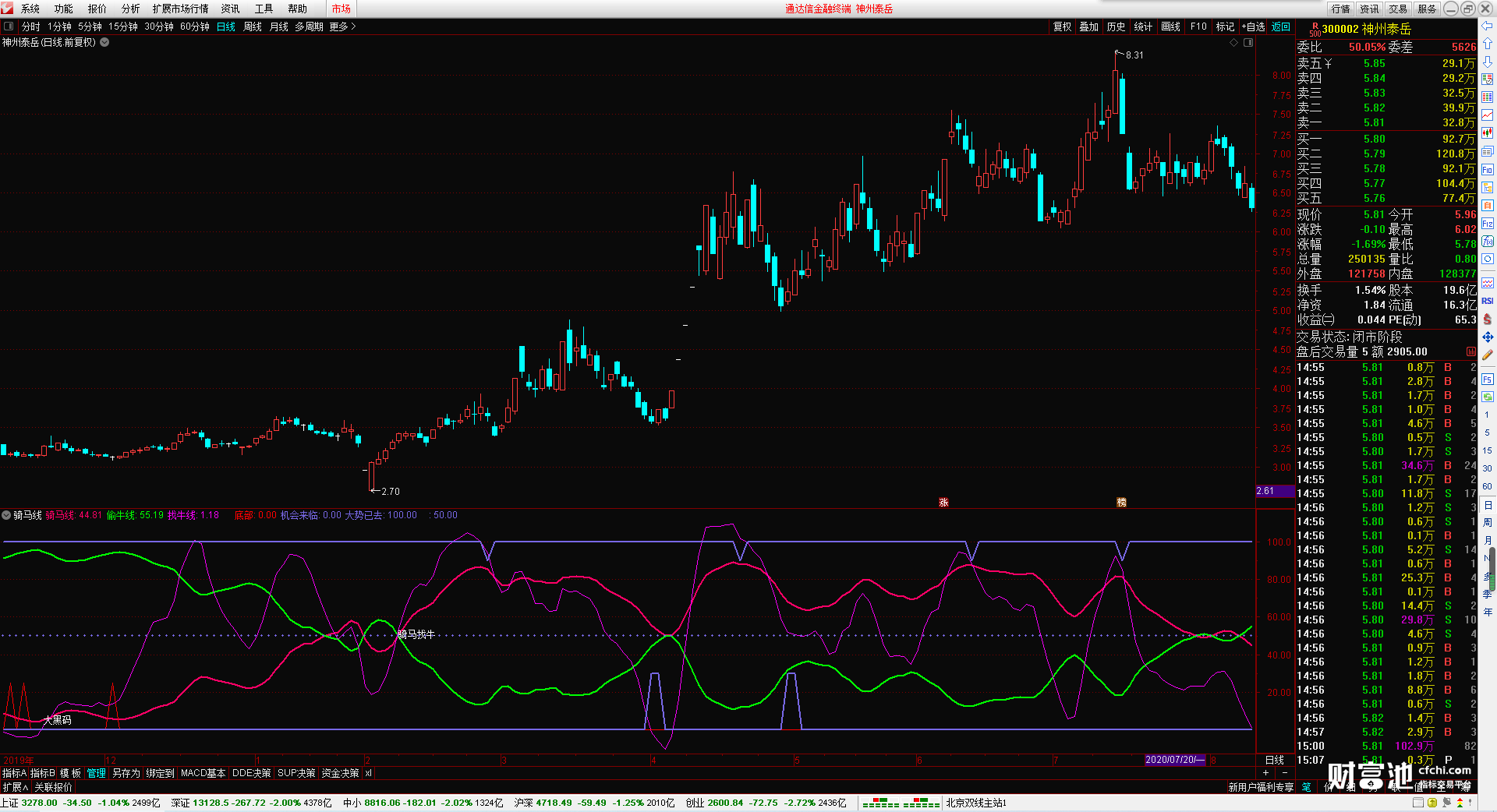Select the 月线 monthly period
Screen dimensions: 1497x812
pos(279,26)
